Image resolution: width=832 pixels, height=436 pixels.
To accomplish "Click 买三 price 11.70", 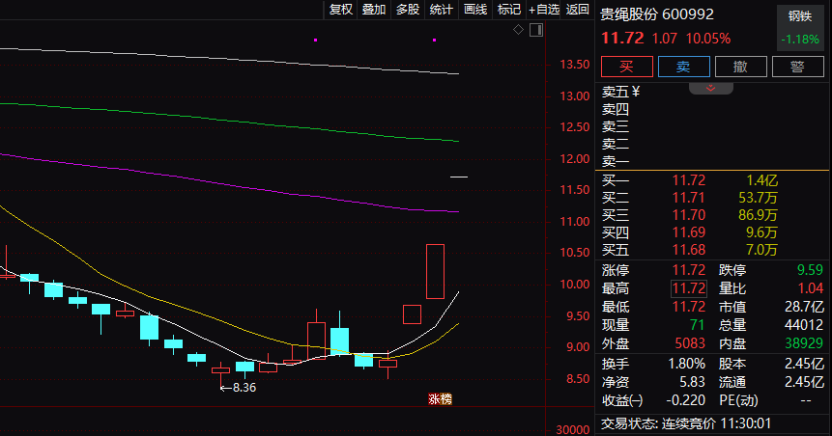I will [x=689, y=215].
